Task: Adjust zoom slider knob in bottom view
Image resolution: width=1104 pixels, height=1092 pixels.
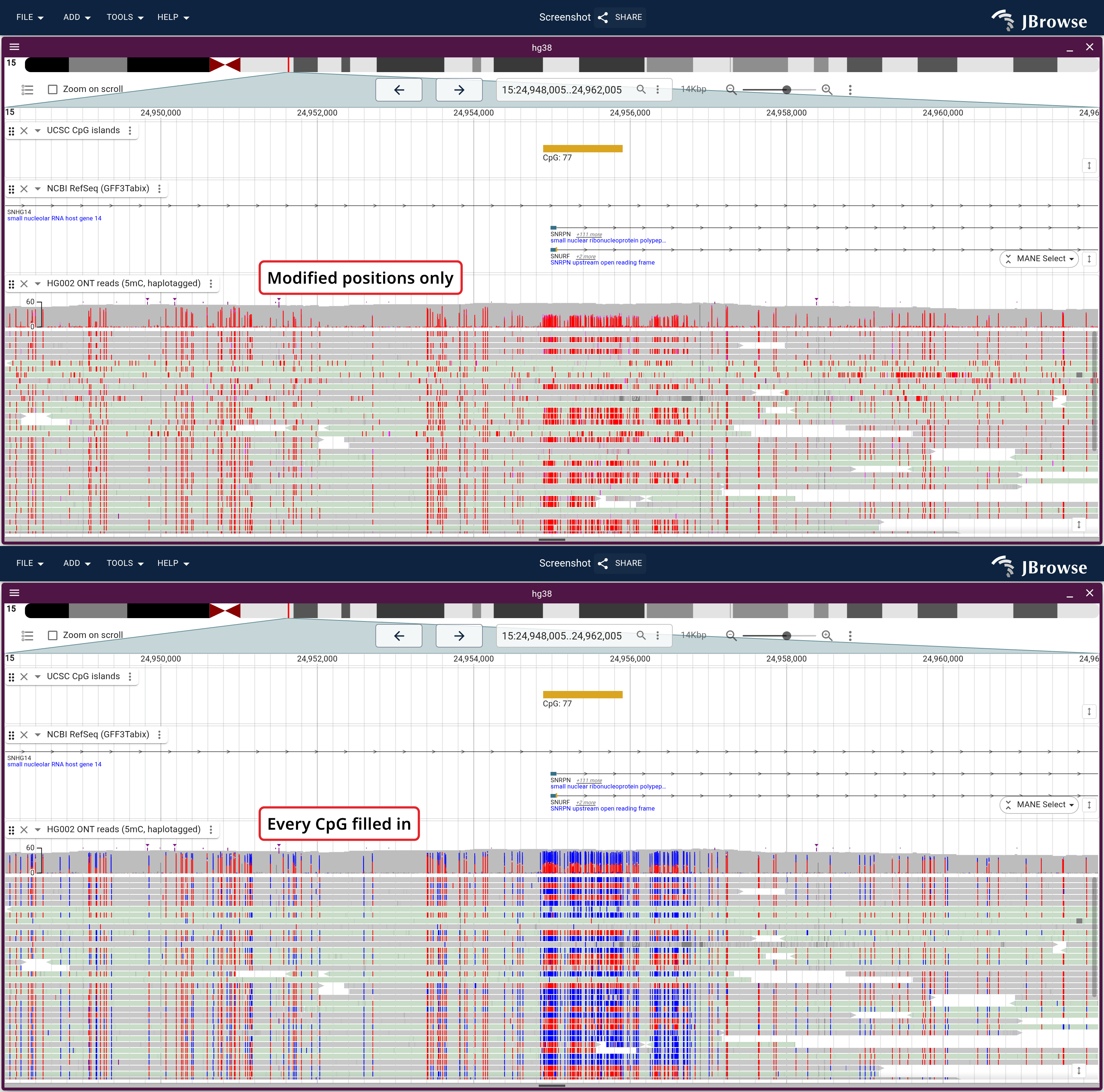Action: (x=787, y=635)
